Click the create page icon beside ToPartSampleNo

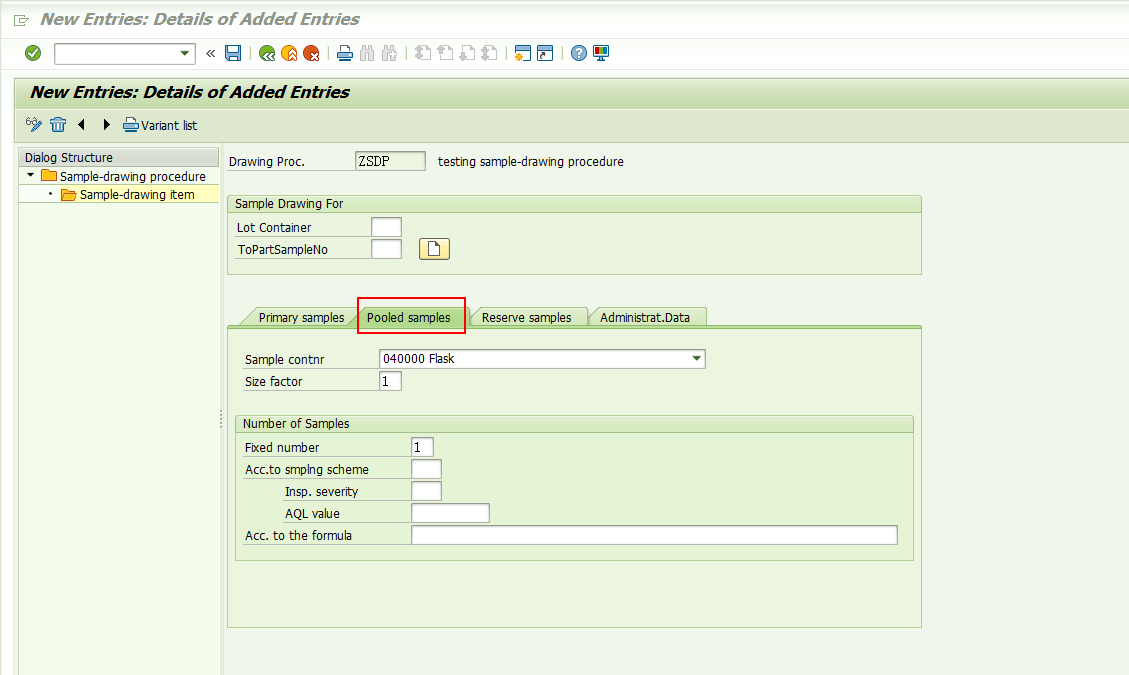[434, 249]
